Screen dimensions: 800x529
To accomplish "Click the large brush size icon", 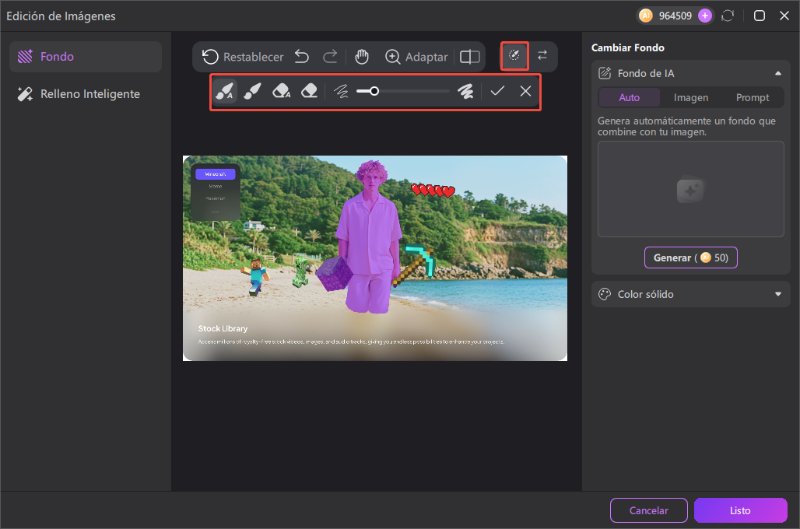I will coord(465,91).
